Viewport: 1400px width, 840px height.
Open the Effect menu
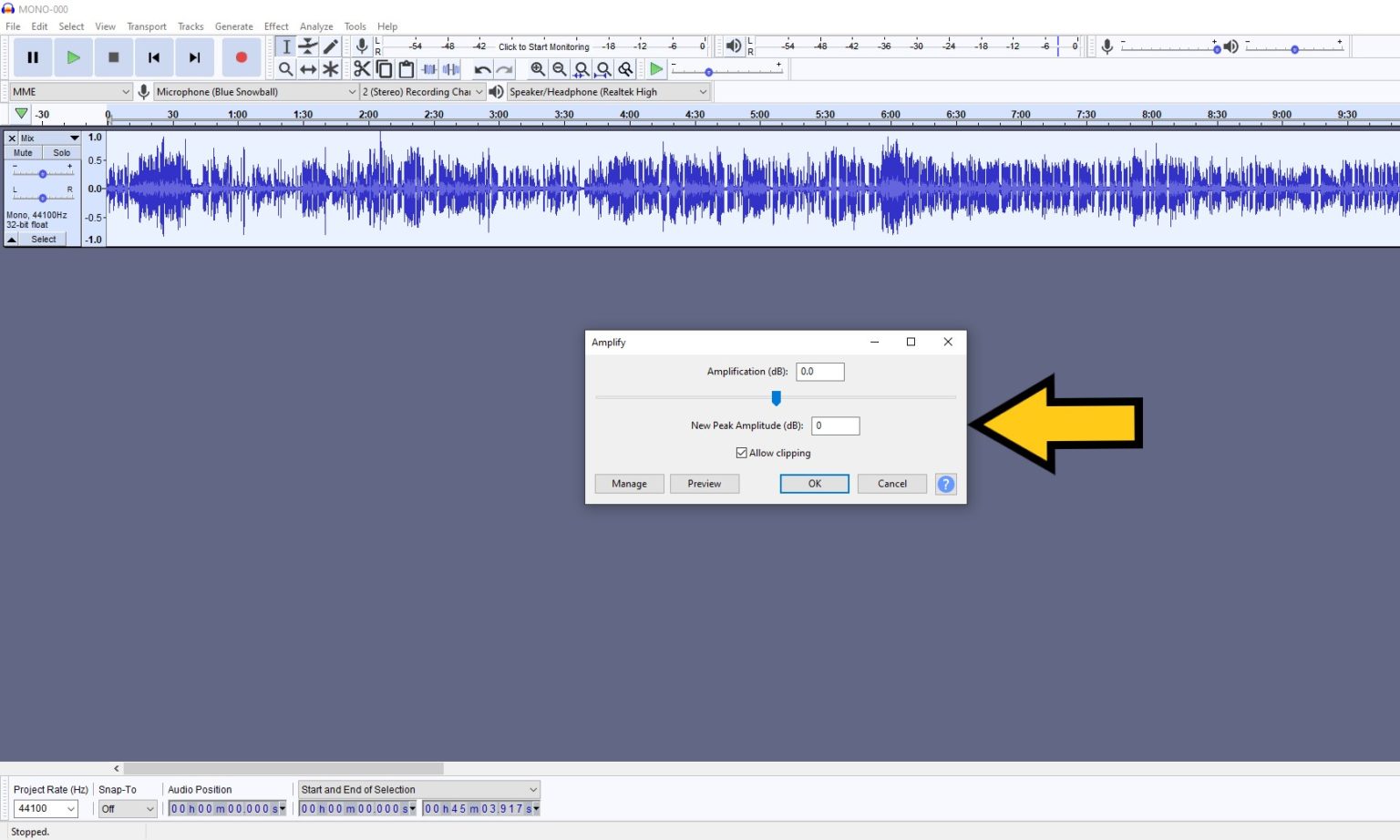tap(275, 26)
